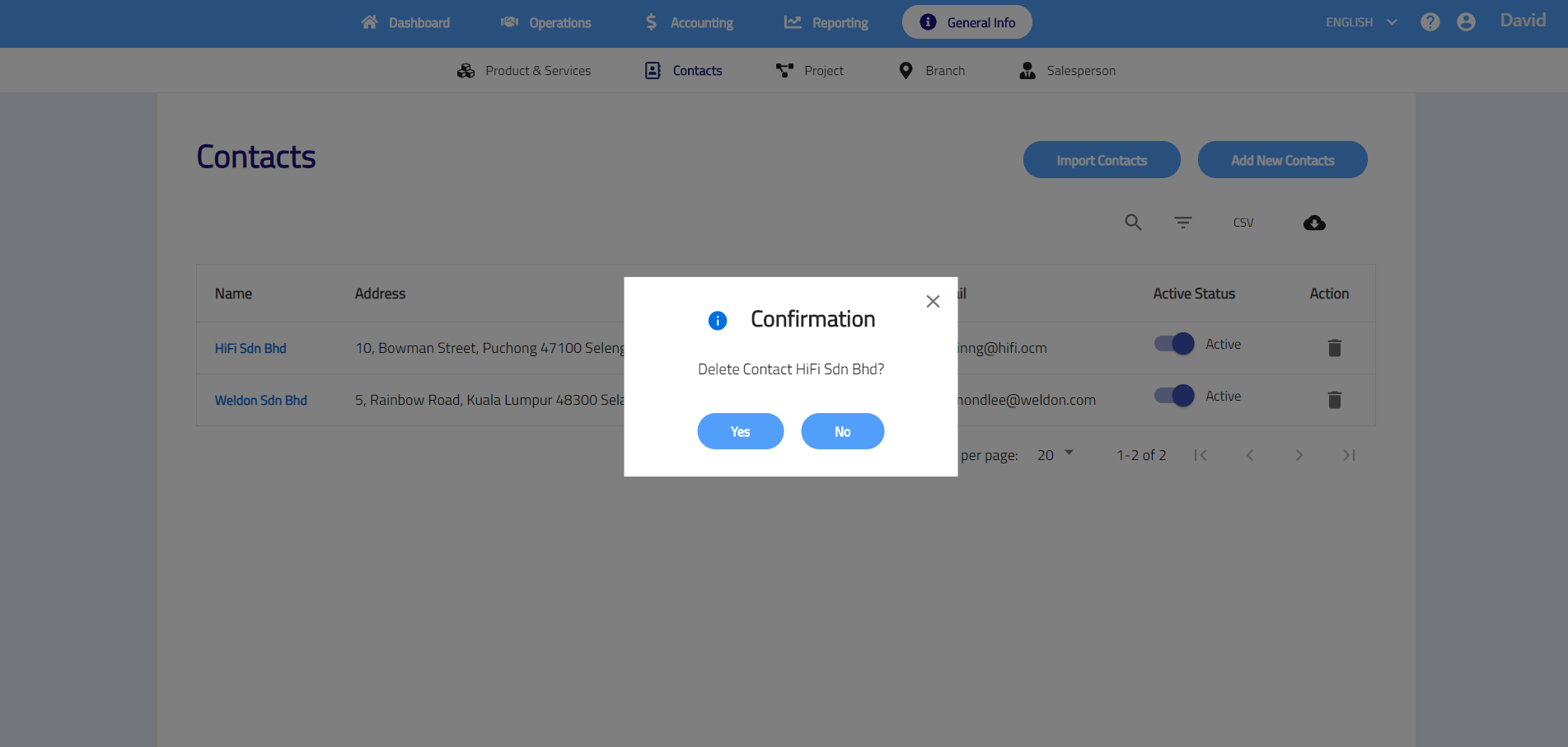Click trash icon for Weldon Sdn Bhd
Screen dimensions: 1568x747
tap(1334, 400)
